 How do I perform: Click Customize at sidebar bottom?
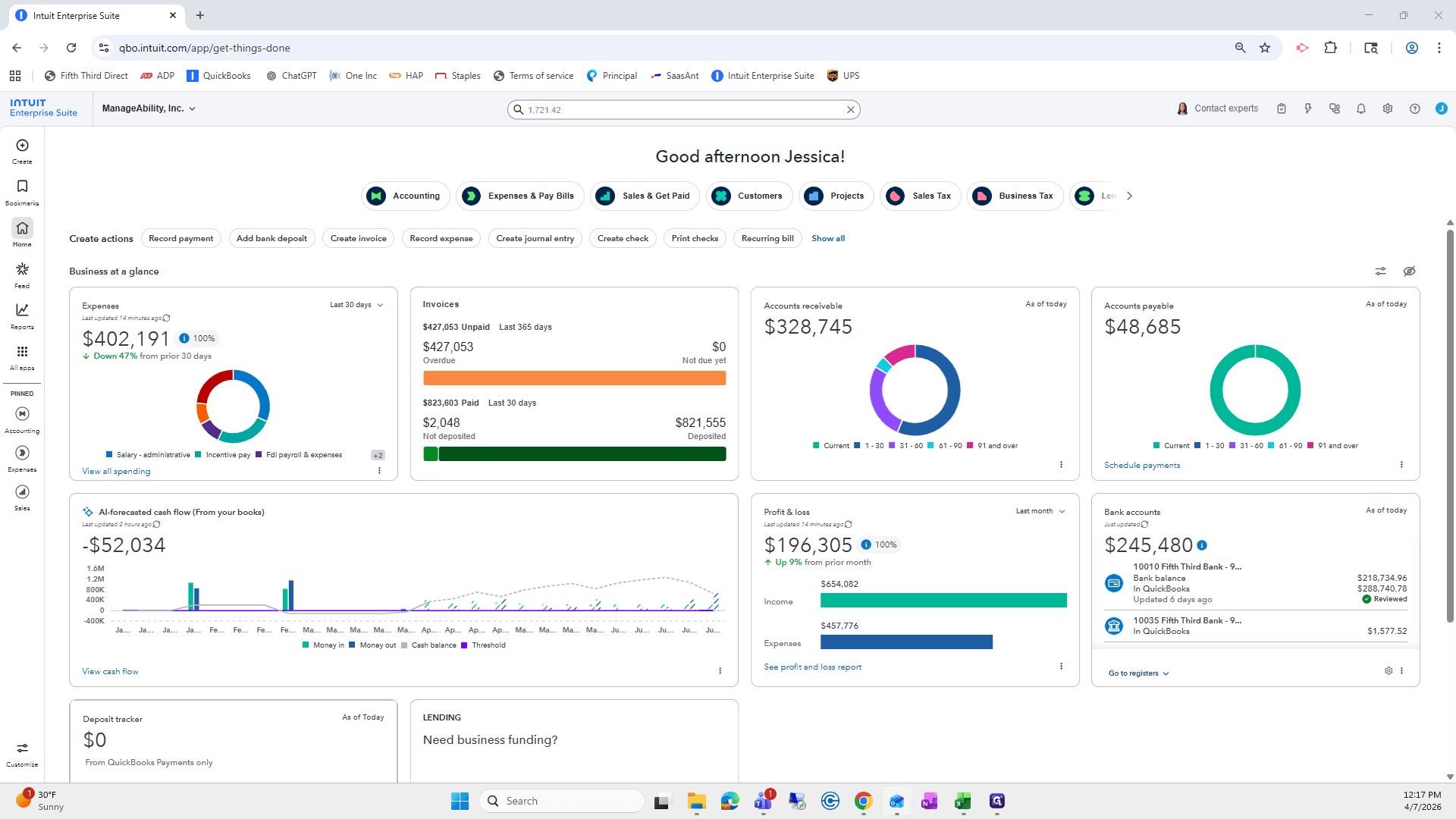tap(22, 755)
